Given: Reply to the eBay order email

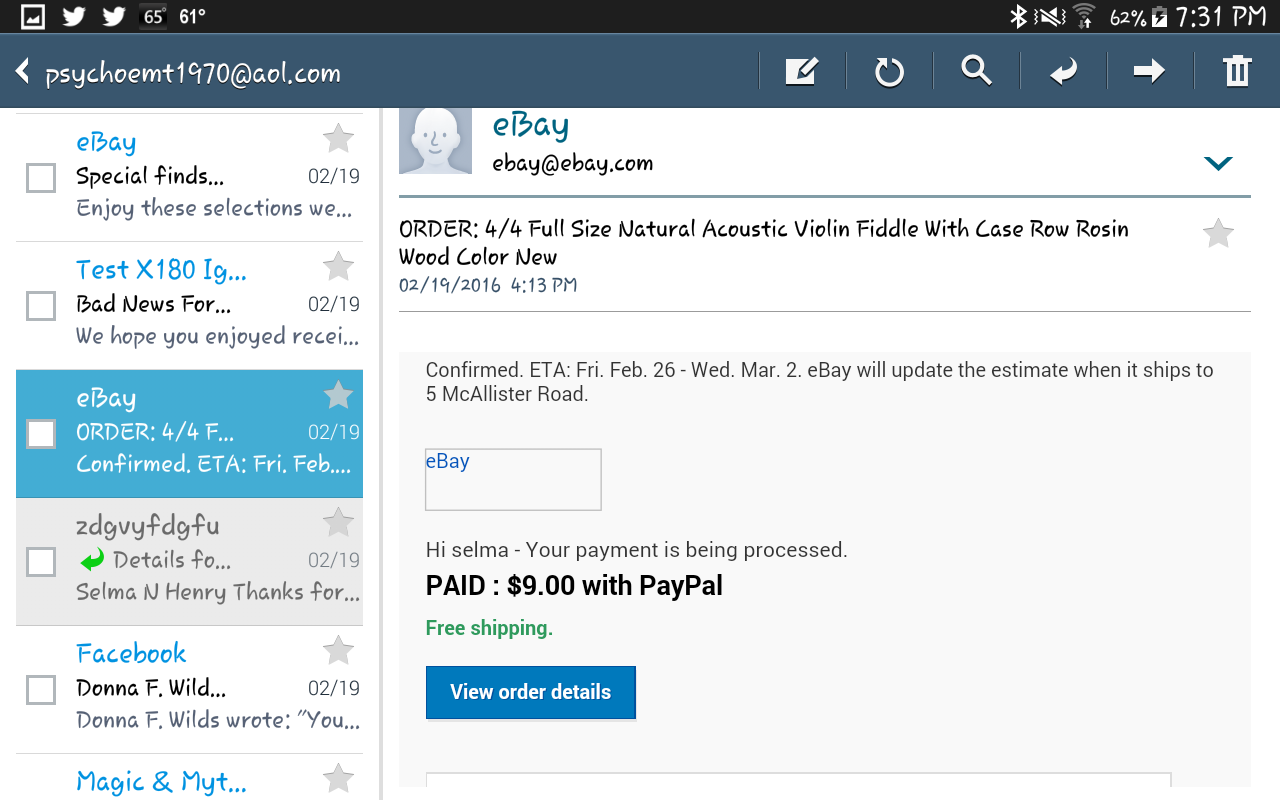Looking at the screenshot, I should (x=1062, y=70).
